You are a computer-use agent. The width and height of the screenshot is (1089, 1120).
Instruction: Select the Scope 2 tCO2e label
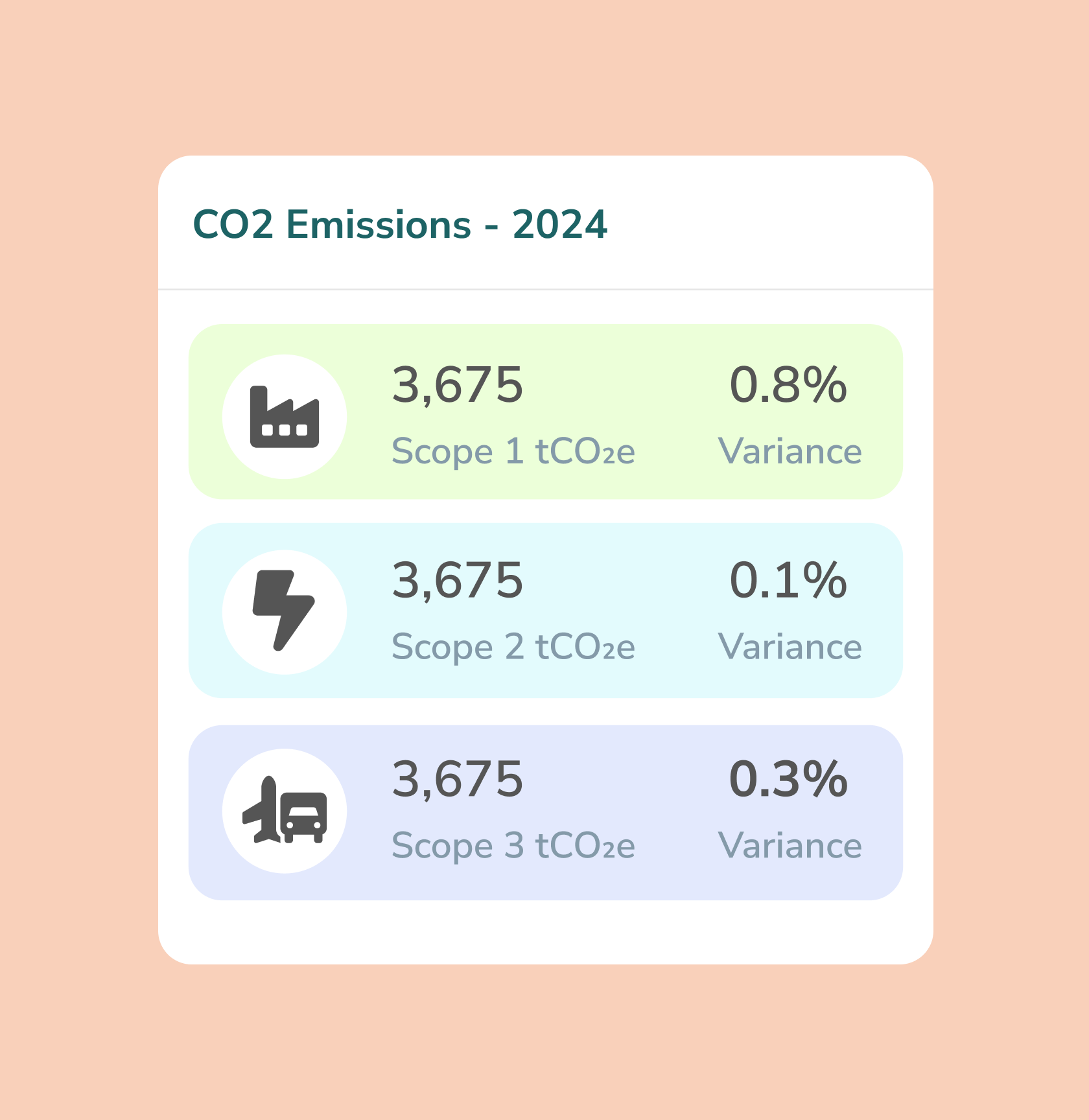[x=513, y=647]
